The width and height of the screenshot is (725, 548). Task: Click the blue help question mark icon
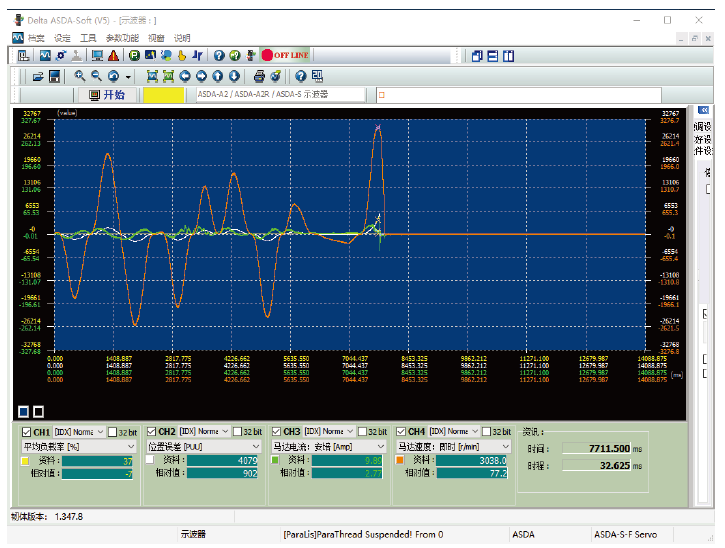tap(219, 55)
